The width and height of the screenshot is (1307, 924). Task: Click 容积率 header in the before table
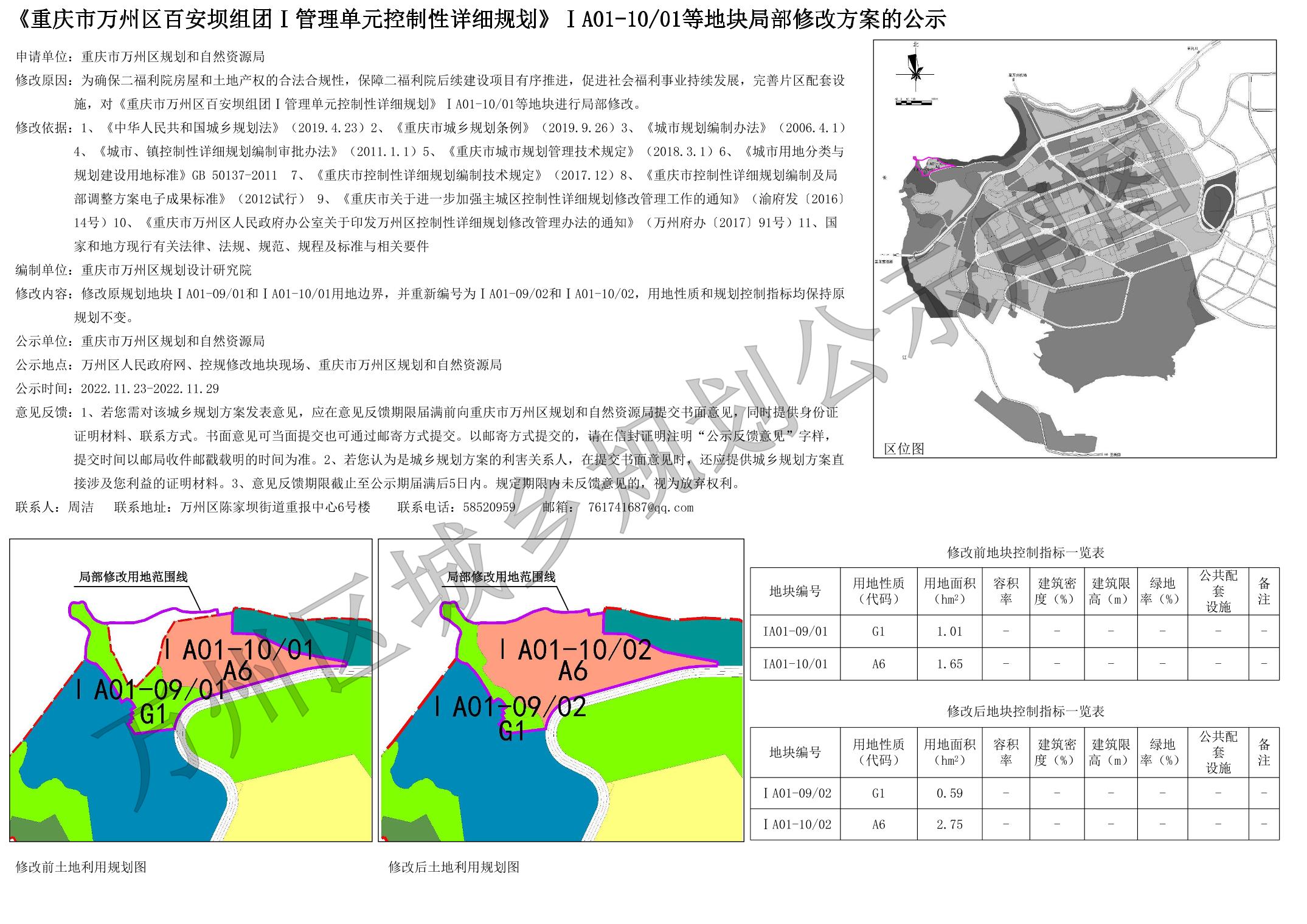tap(1006, 591)
